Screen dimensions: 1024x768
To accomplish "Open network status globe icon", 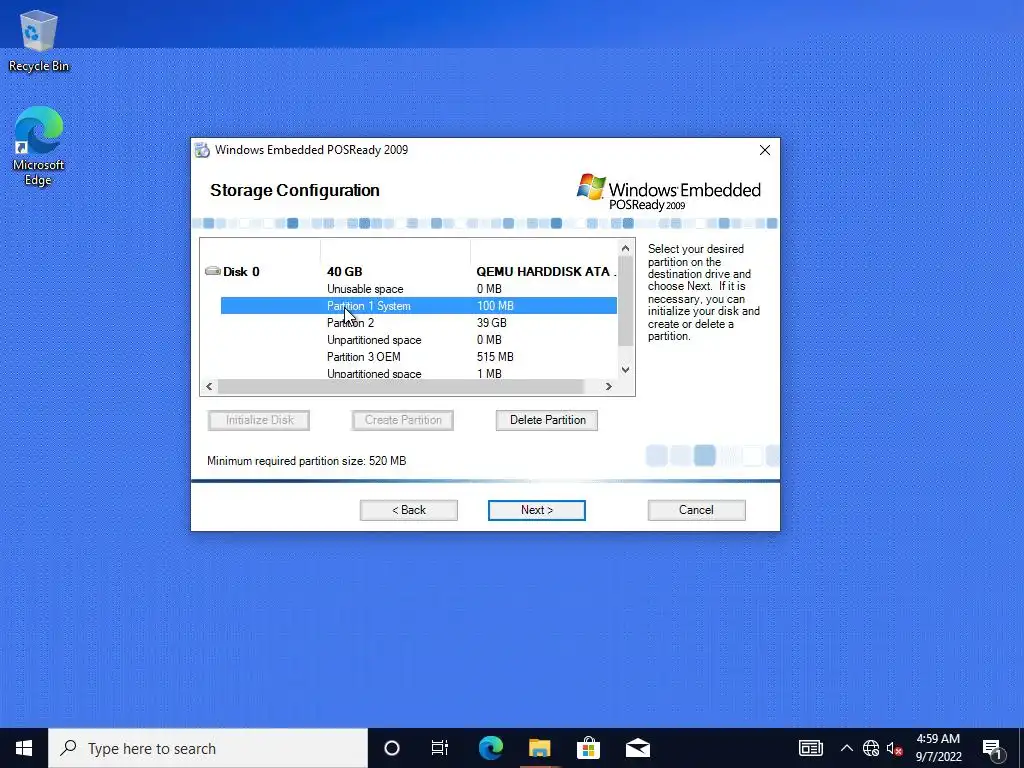I will (x=871, y=748).
